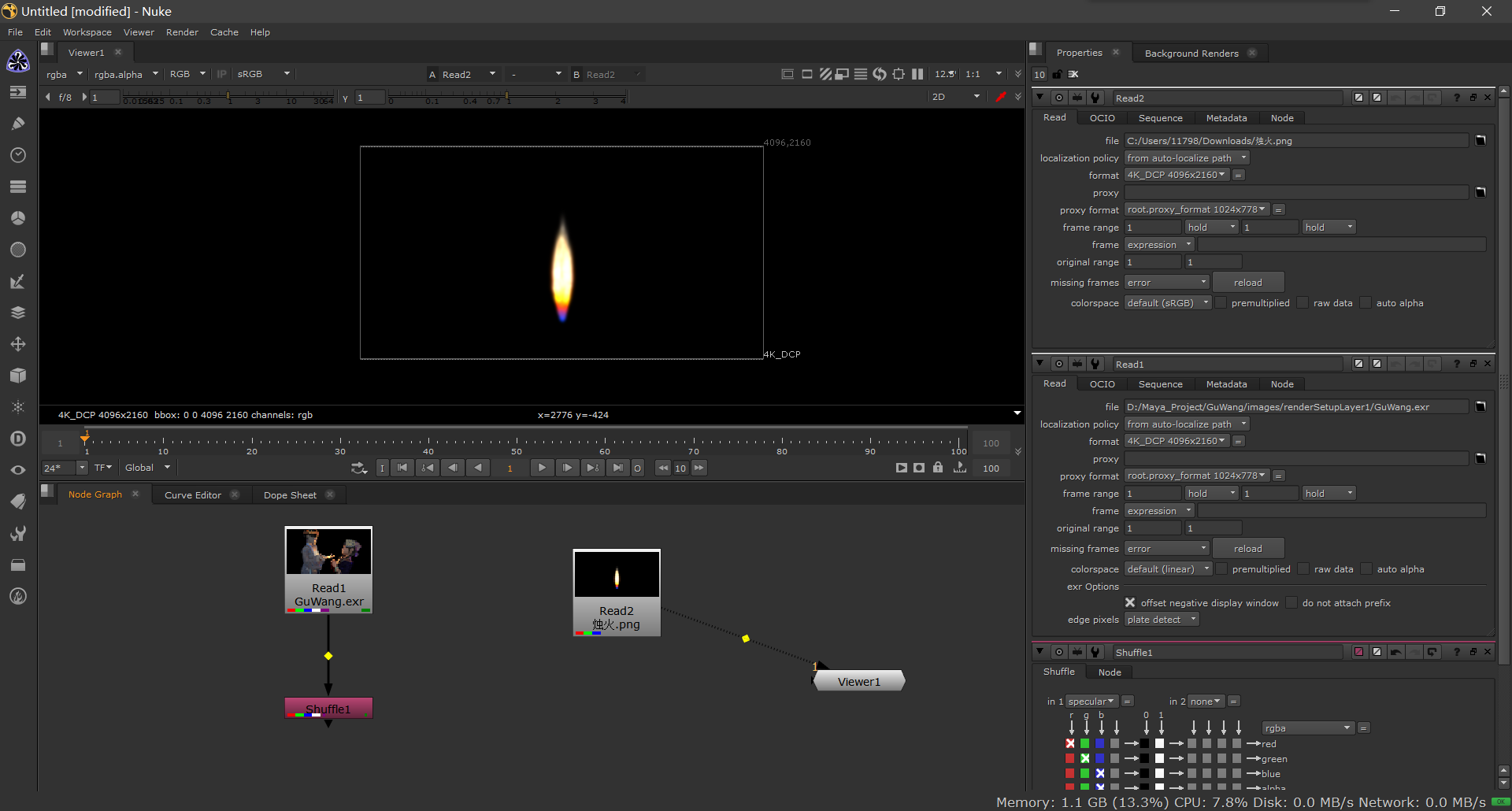The width and height of the screenshot is (1512, 811).
Task: Uncheck offset negative display window
Action: pos(1130,603)
